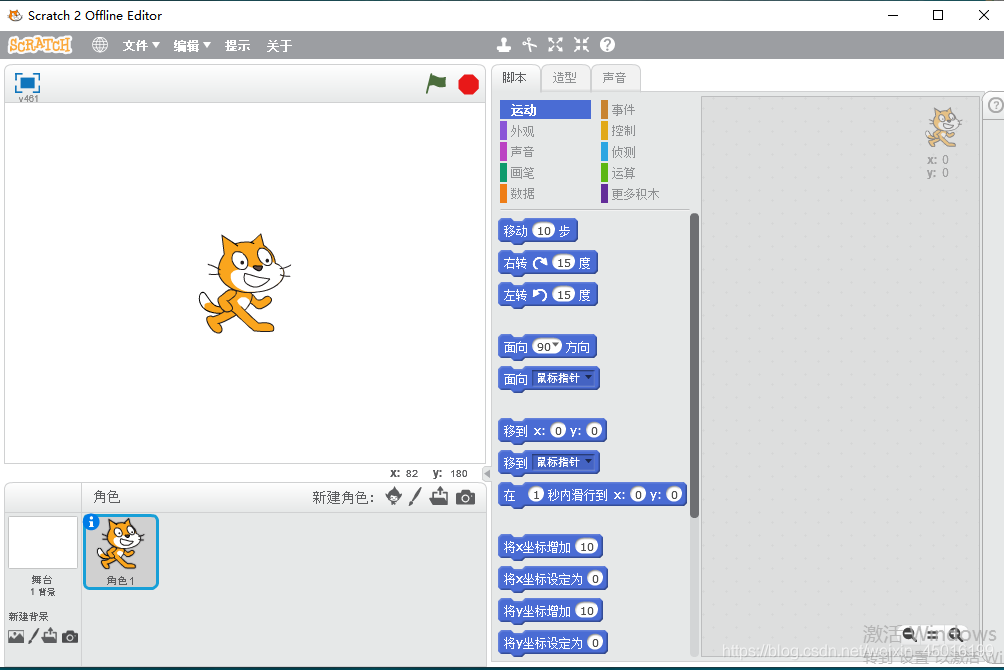Zoom out the scripts area
This screenshot has width=1004, height=670.
coord(909,635)
